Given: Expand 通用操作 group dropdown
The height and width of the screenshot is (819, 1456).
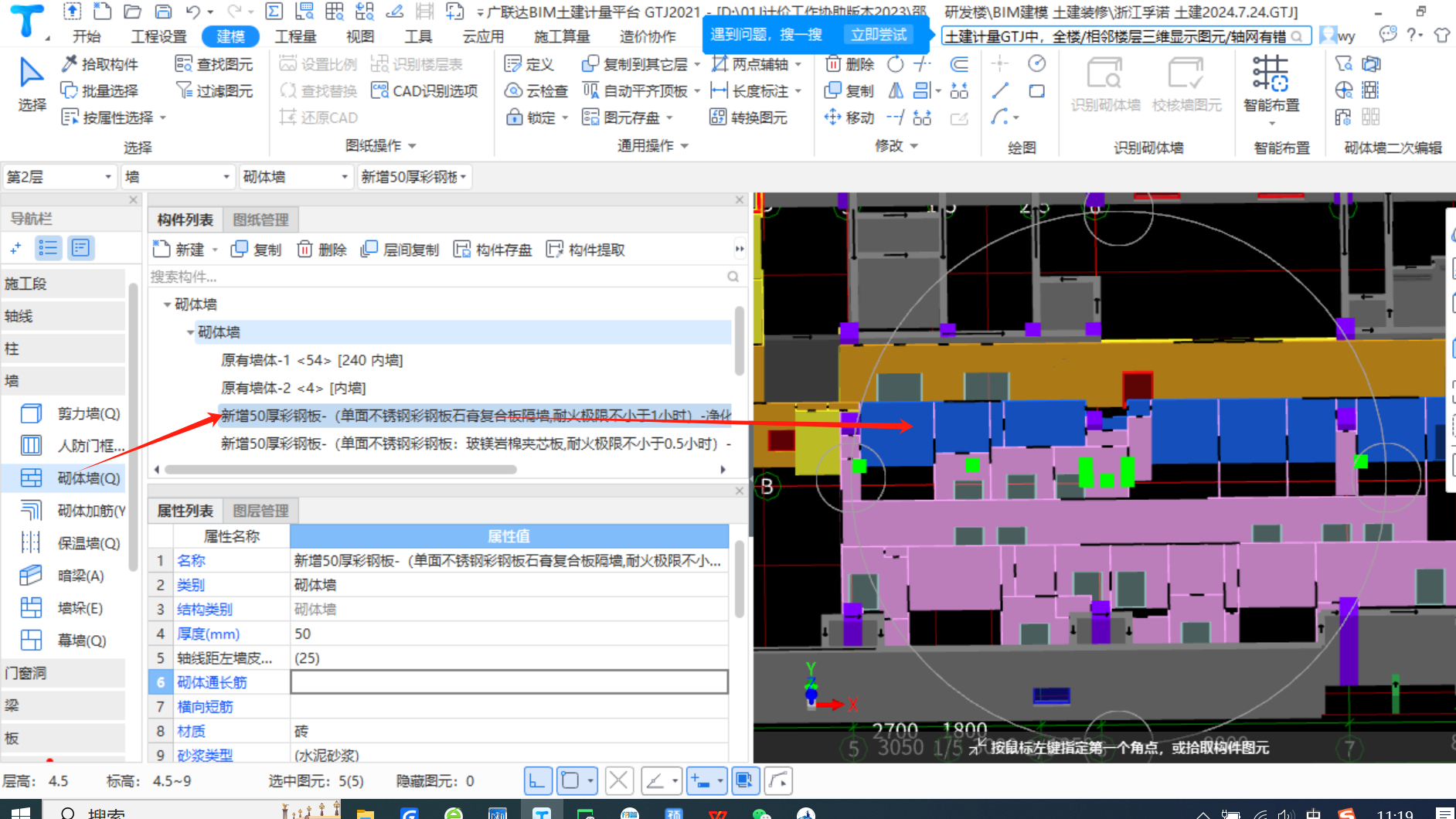Looking at the screenshot, I should [x=685, y=145].
